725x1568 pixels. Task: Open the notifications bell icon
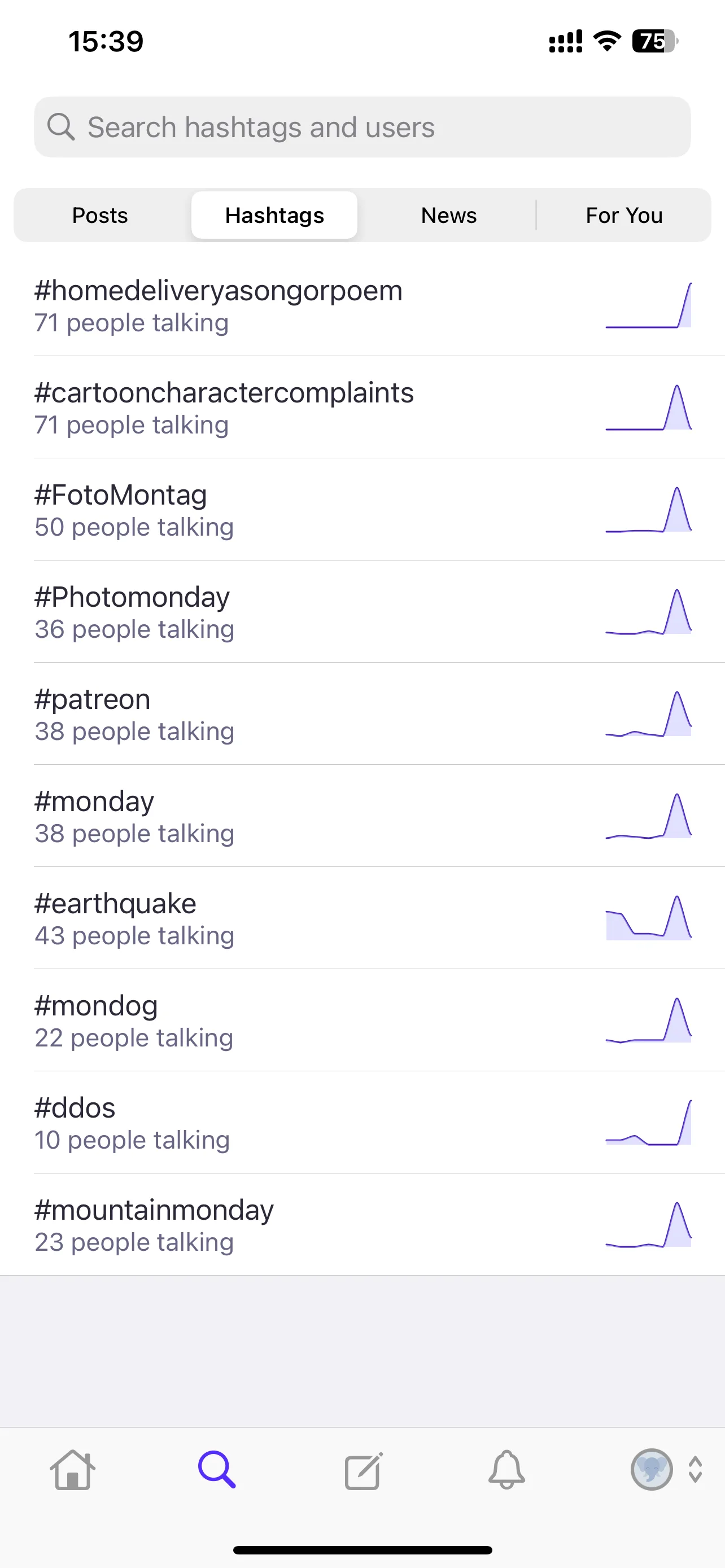pos(506,1470)
